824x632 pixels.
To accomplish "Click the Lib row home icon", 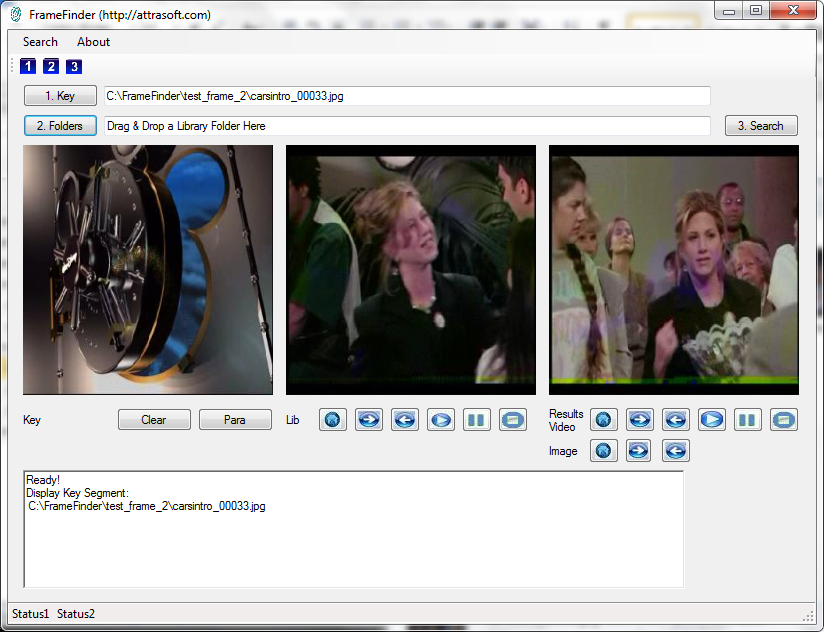I will [333, 420].
